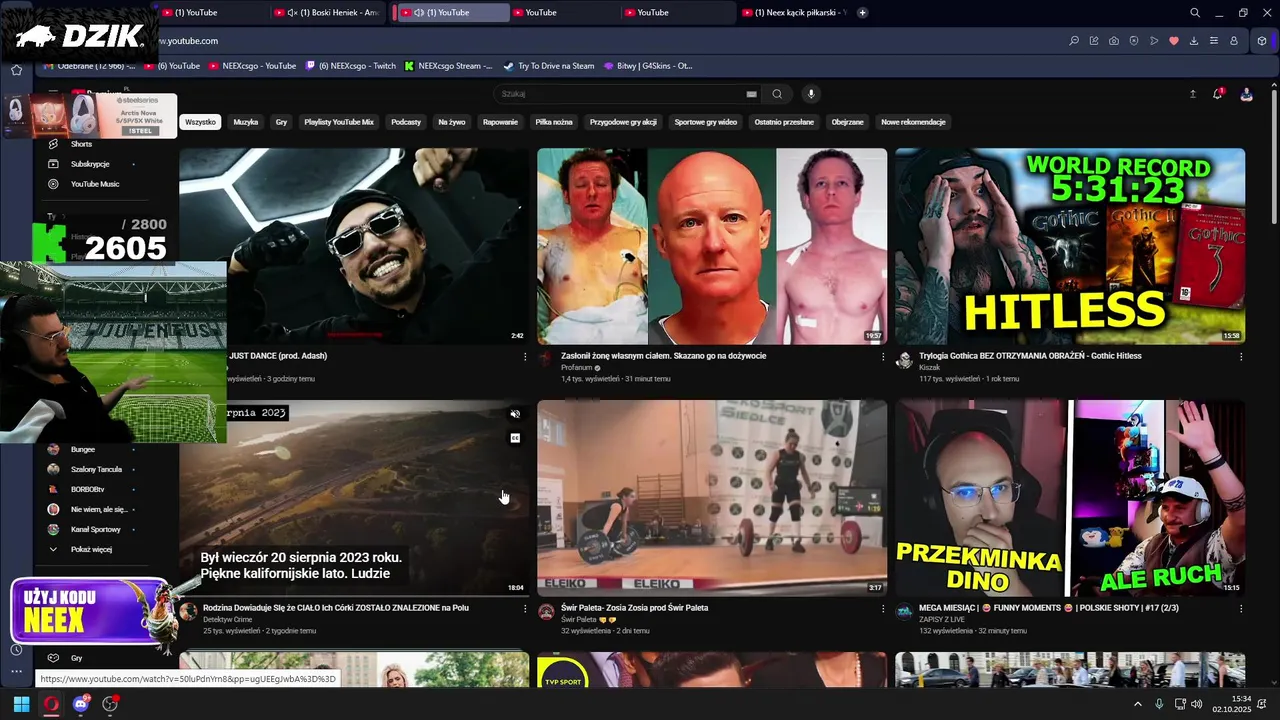This screenshot has width=1280, height=720.
Task: Open the BORBOBtv subscription channel
Action: pyautogui.click(x=90, y=489)
